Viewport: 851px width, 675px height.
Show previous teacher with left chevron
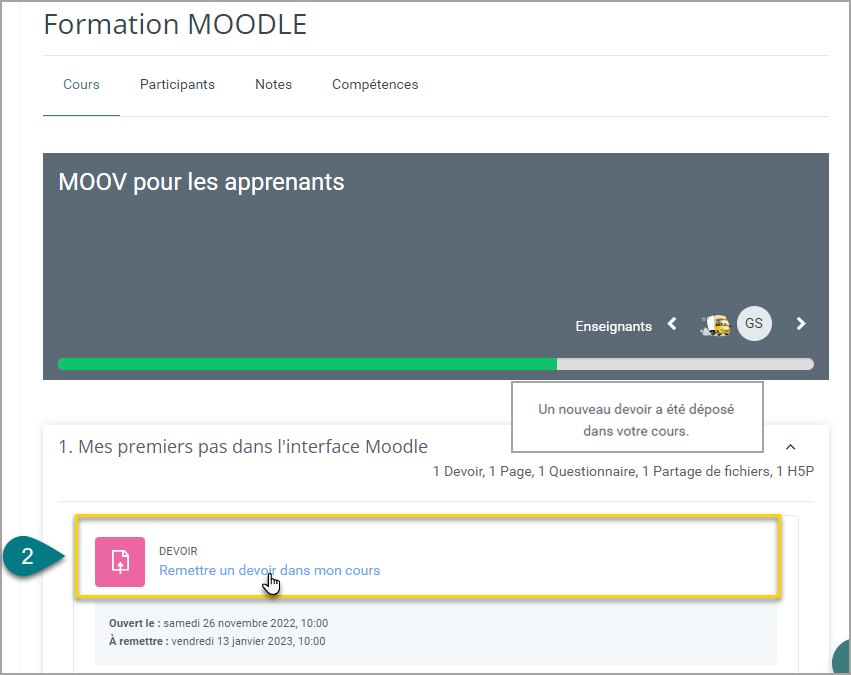click(672, 324)
